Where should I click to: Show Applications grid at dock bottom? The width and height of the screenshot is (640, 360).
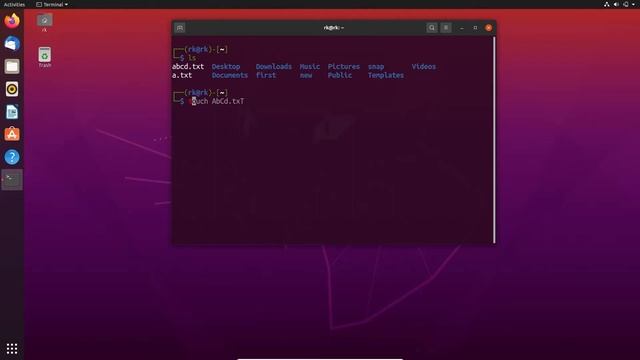click(12, 348)
